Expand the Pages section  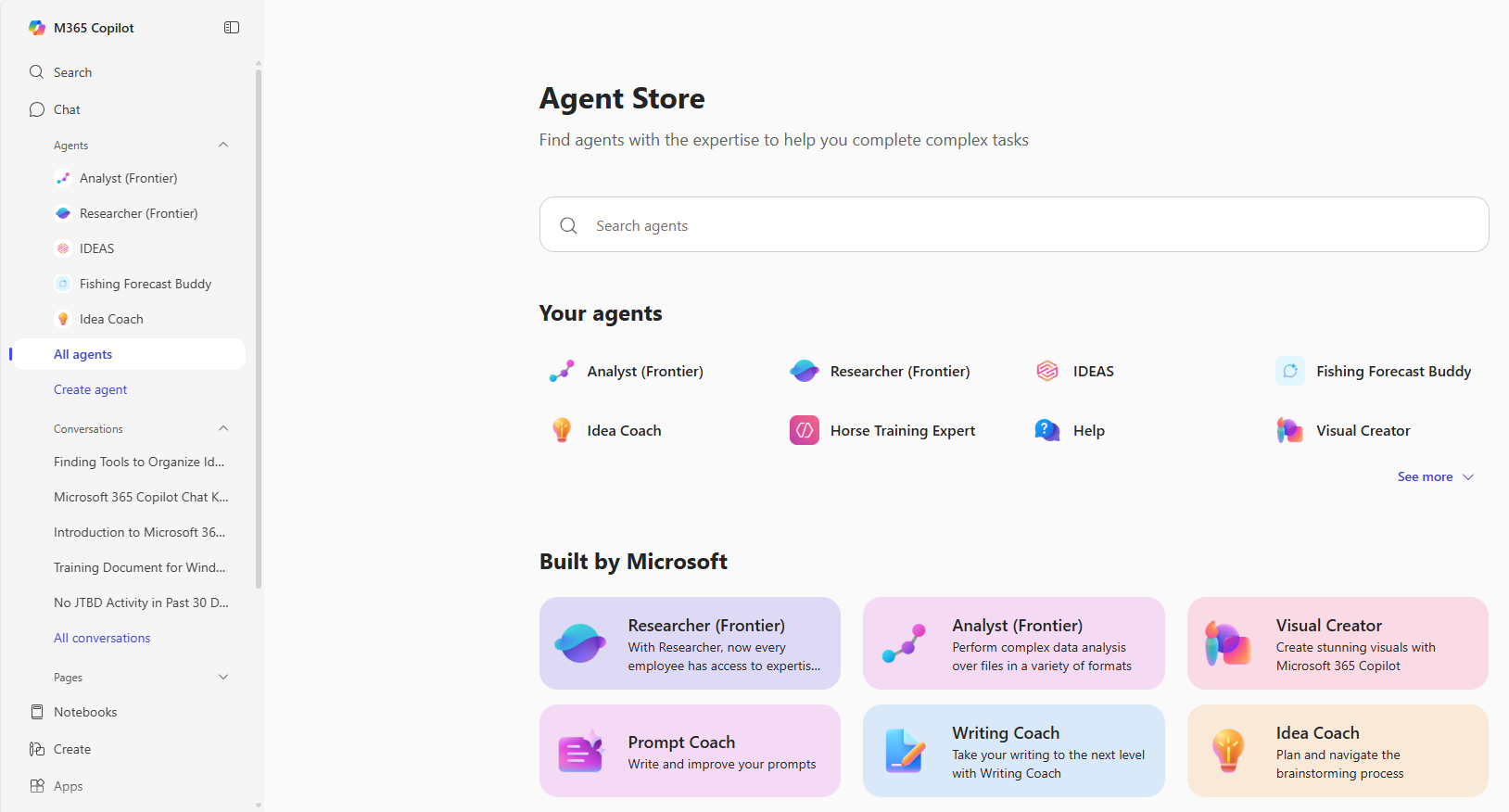[x=222, y=677]
